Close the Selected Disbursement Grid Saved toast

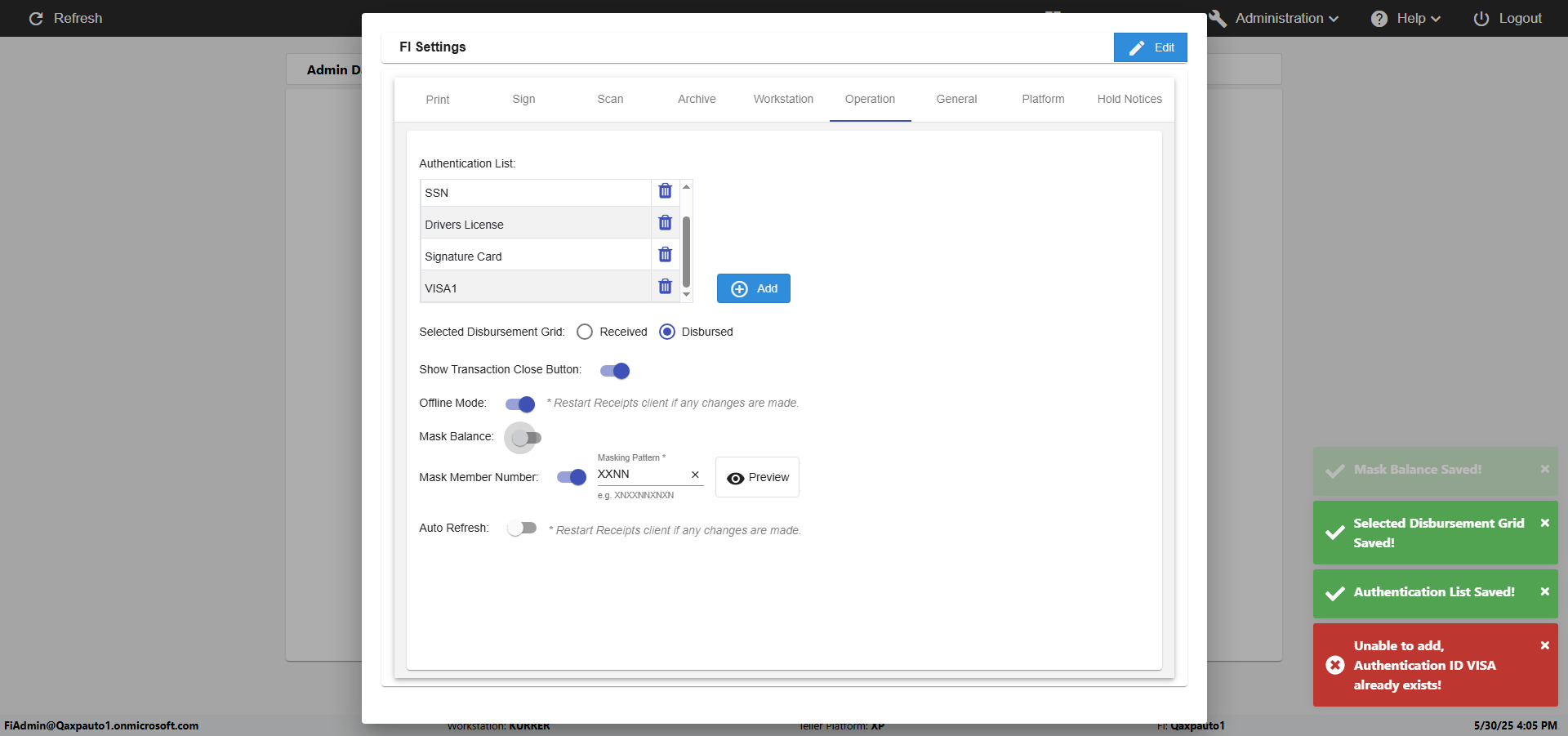click(1544, 523)
